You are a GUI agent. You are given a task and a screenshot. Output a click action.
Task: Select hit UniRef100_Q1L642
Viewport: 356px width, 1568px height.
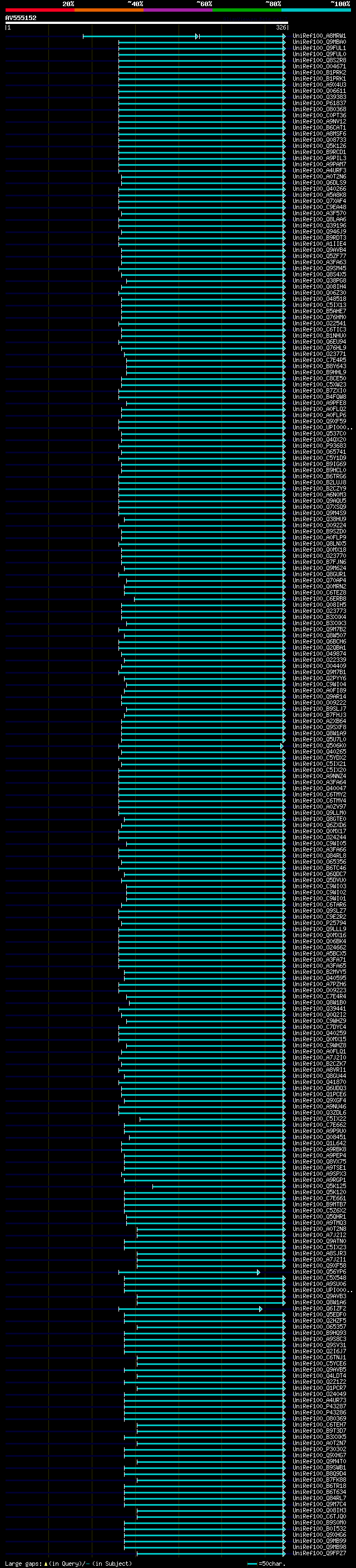tap(319, 1143)
